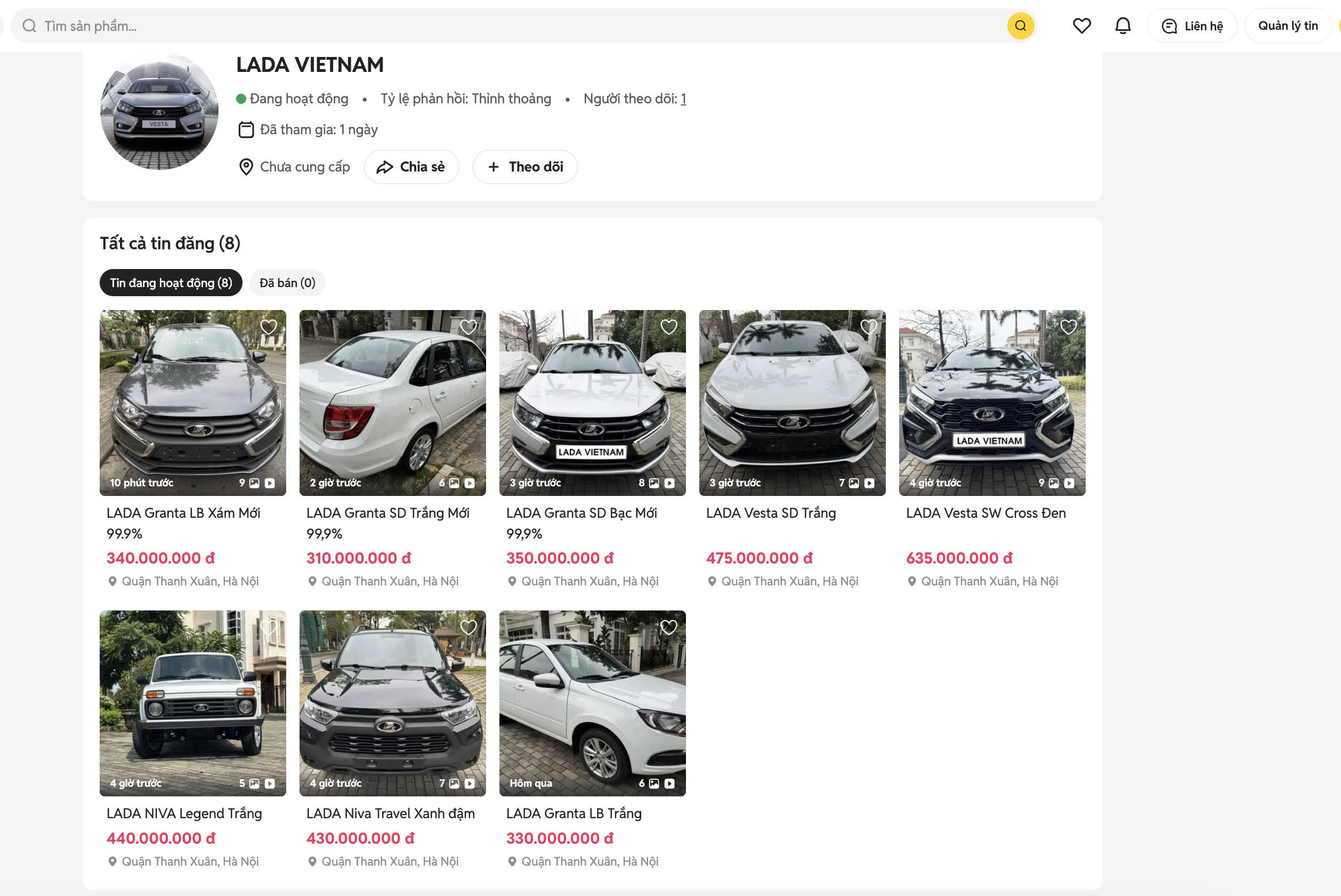Favorite the LADA Granta SD Trắng listing
The height and width of the screenshot is (896, 1341).
tap(468, 327)
